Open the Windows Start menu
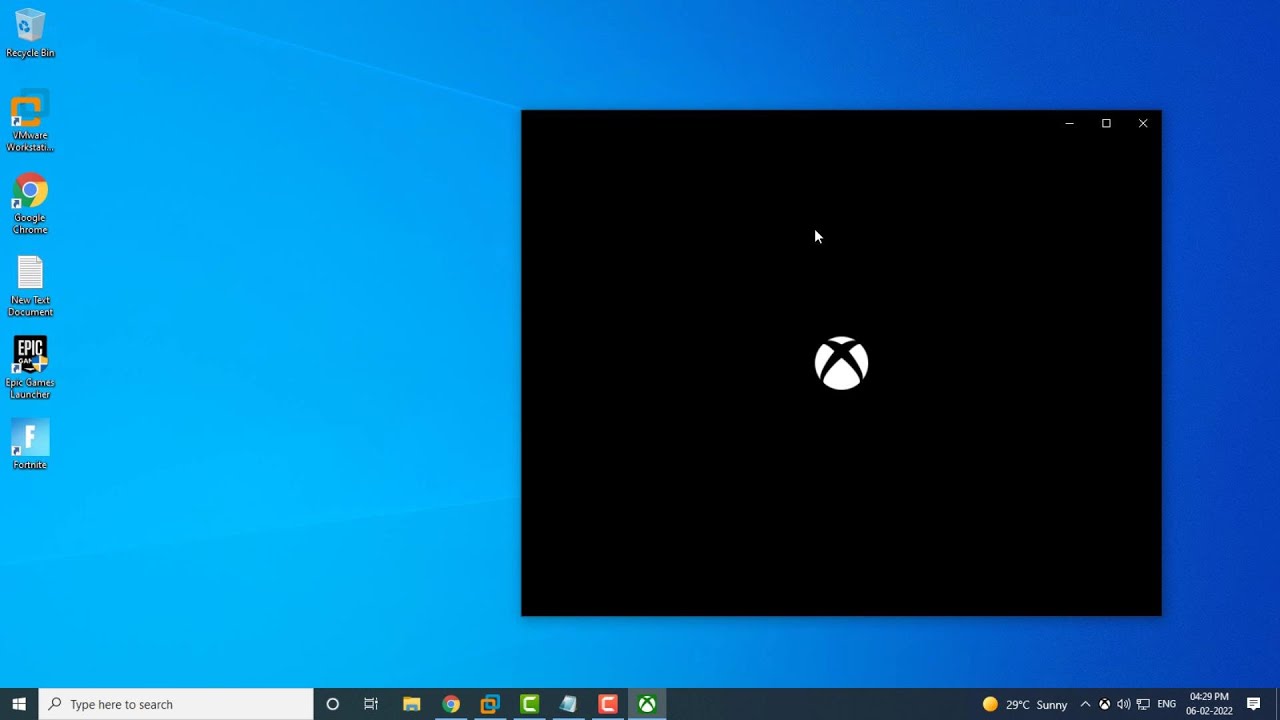 coord(19,704)
